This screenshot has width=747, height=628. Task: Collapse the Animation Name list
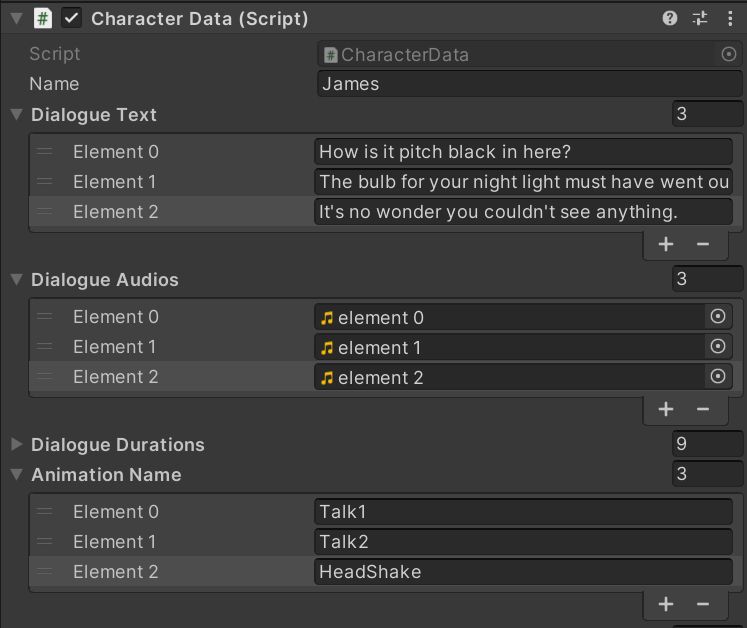click(x=16, y=474)
